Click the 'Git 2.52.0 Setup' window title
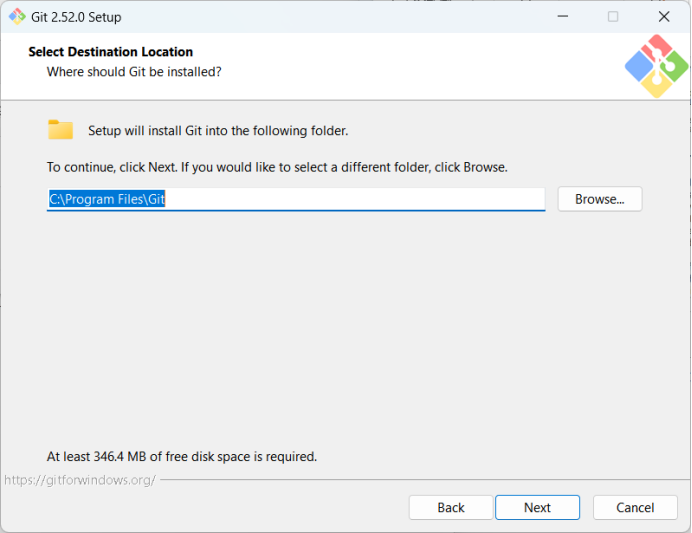This screenshot has width=692, height=533. [76, 17]
